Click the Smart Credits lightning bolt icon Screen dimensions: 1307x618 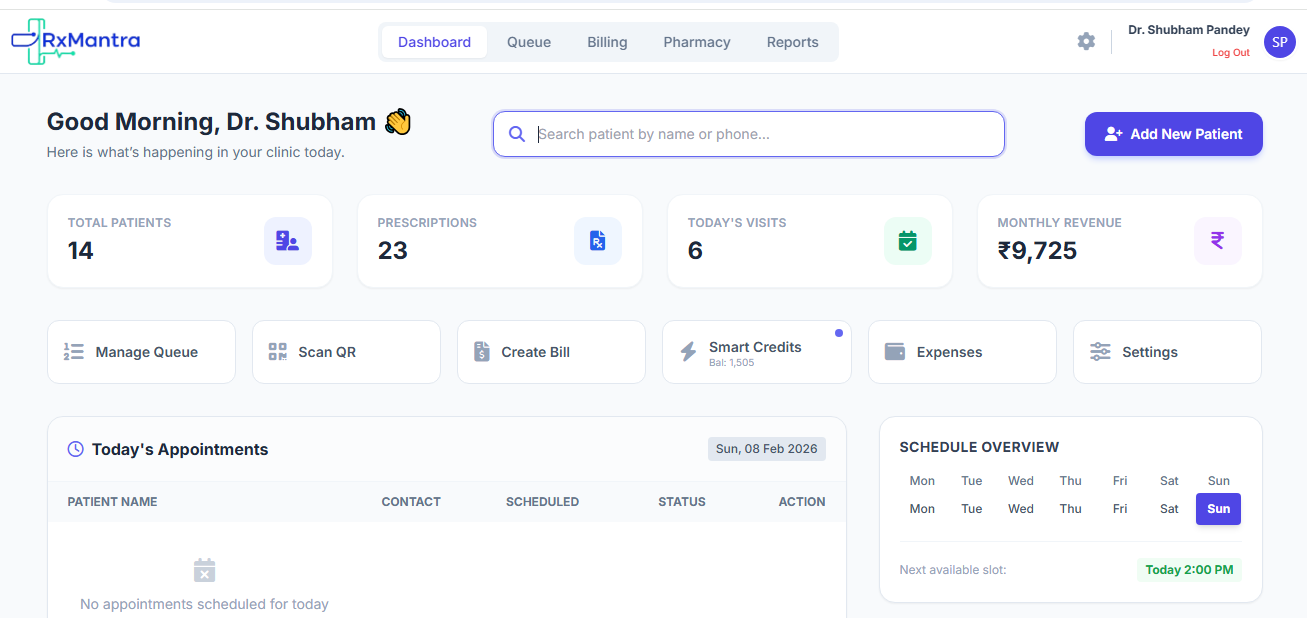[687, 351]
